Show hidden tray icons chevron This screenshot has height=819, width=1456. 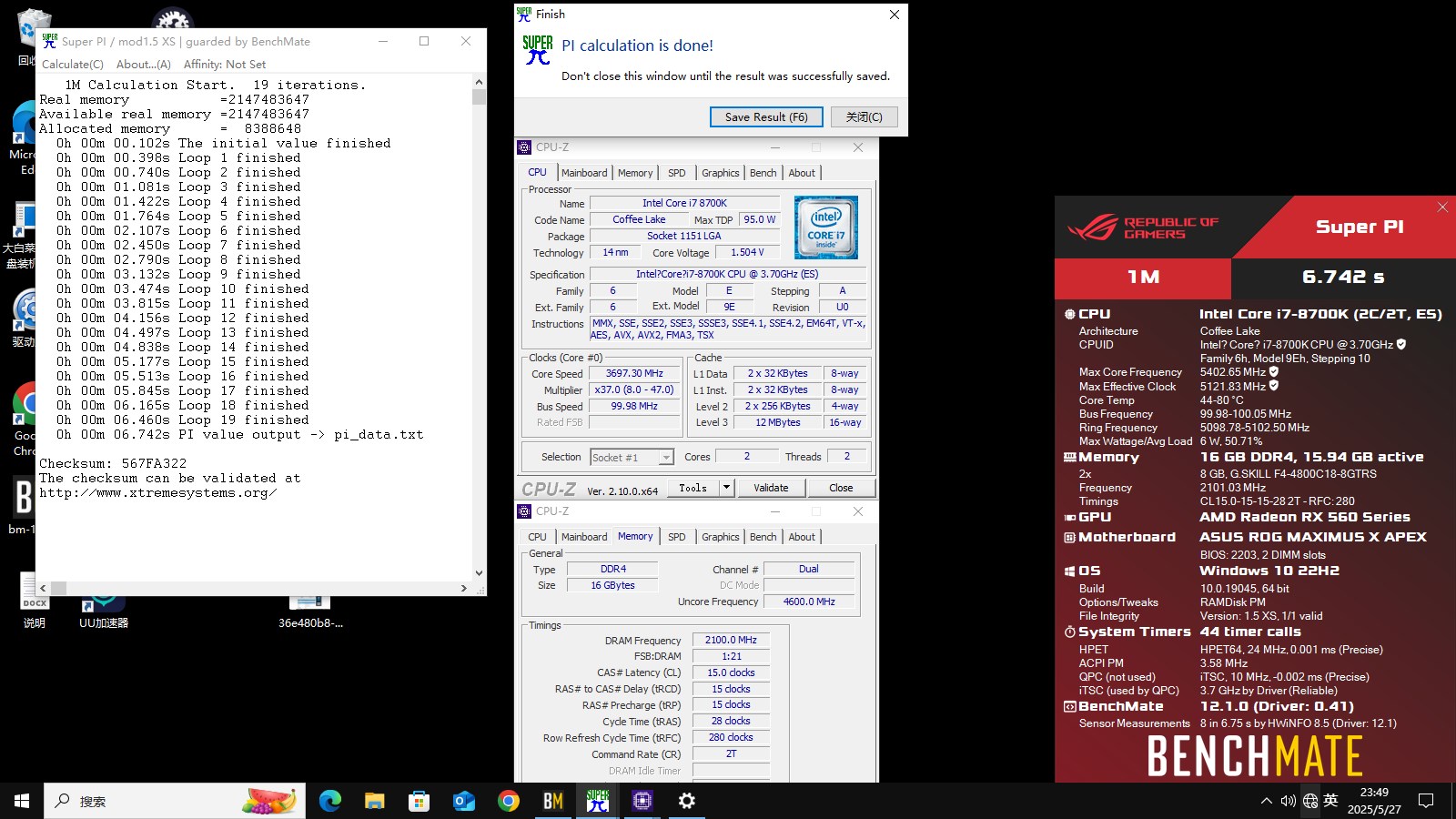click(x=1266, y=801)
